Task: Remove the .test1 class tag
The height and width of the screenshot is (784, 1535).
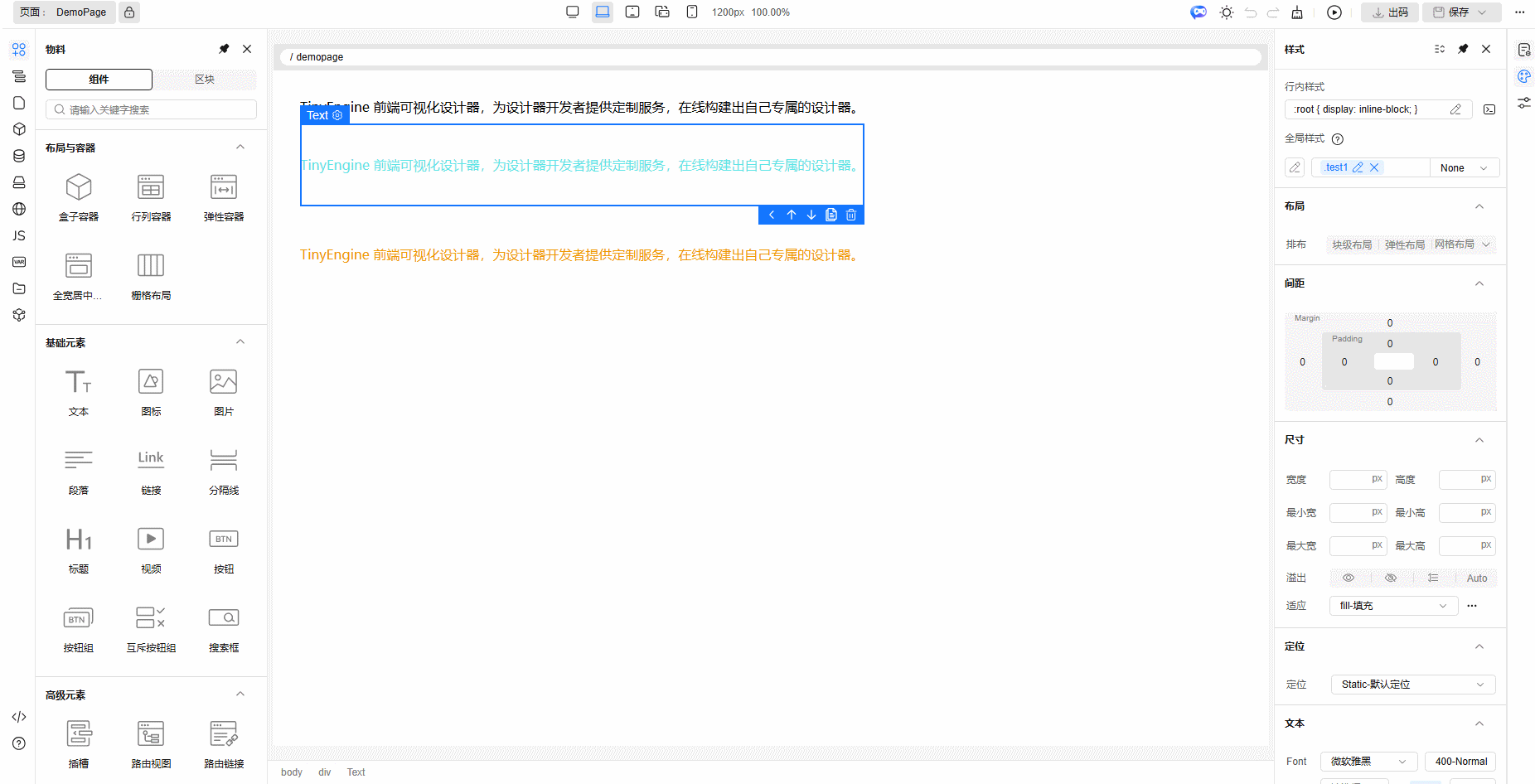Action: (x=1374, y=167)
